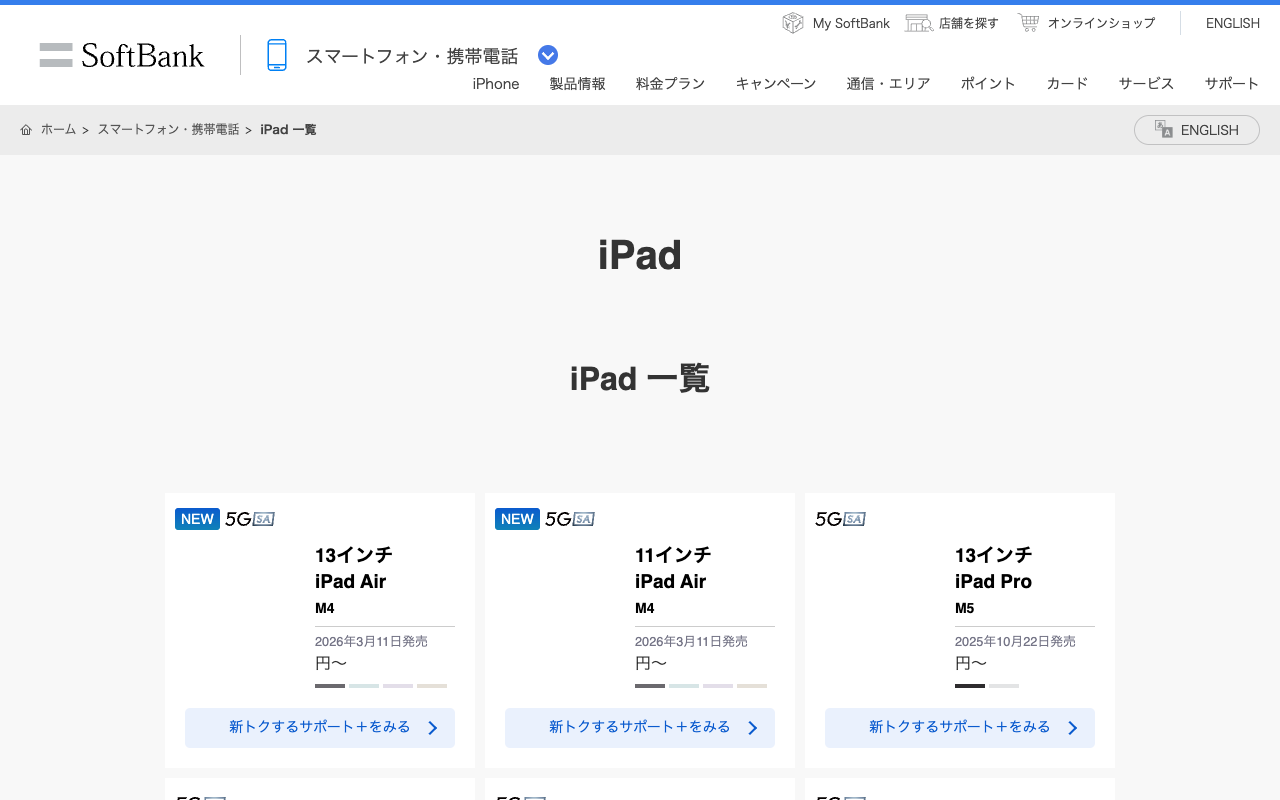This screenshot has height=800, width=1280.
Task: Open スマートフォン・携帯電話 breadcrumb link
Action: click(x=168, y=130)
